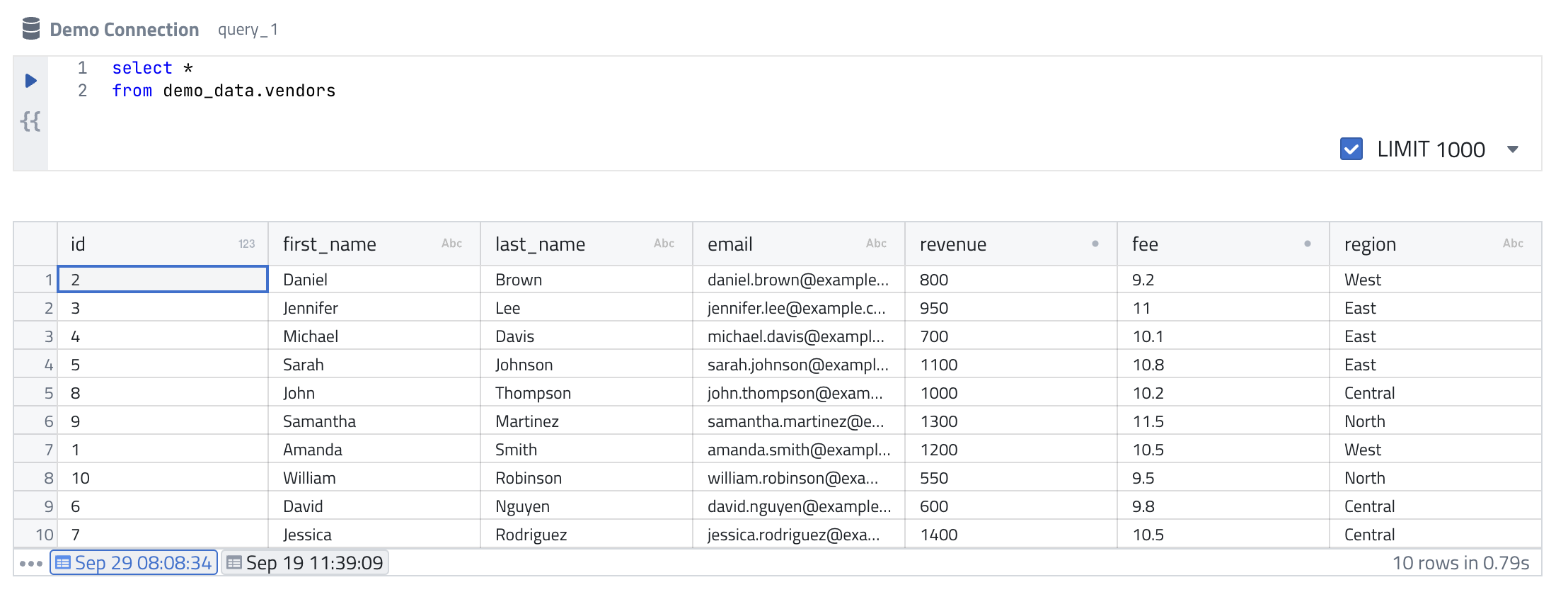The height and width of the screenshot is (609, 1568).
Task: Open the LIMIT 1000 dropdown arrow
Action: click(1513, 149)
